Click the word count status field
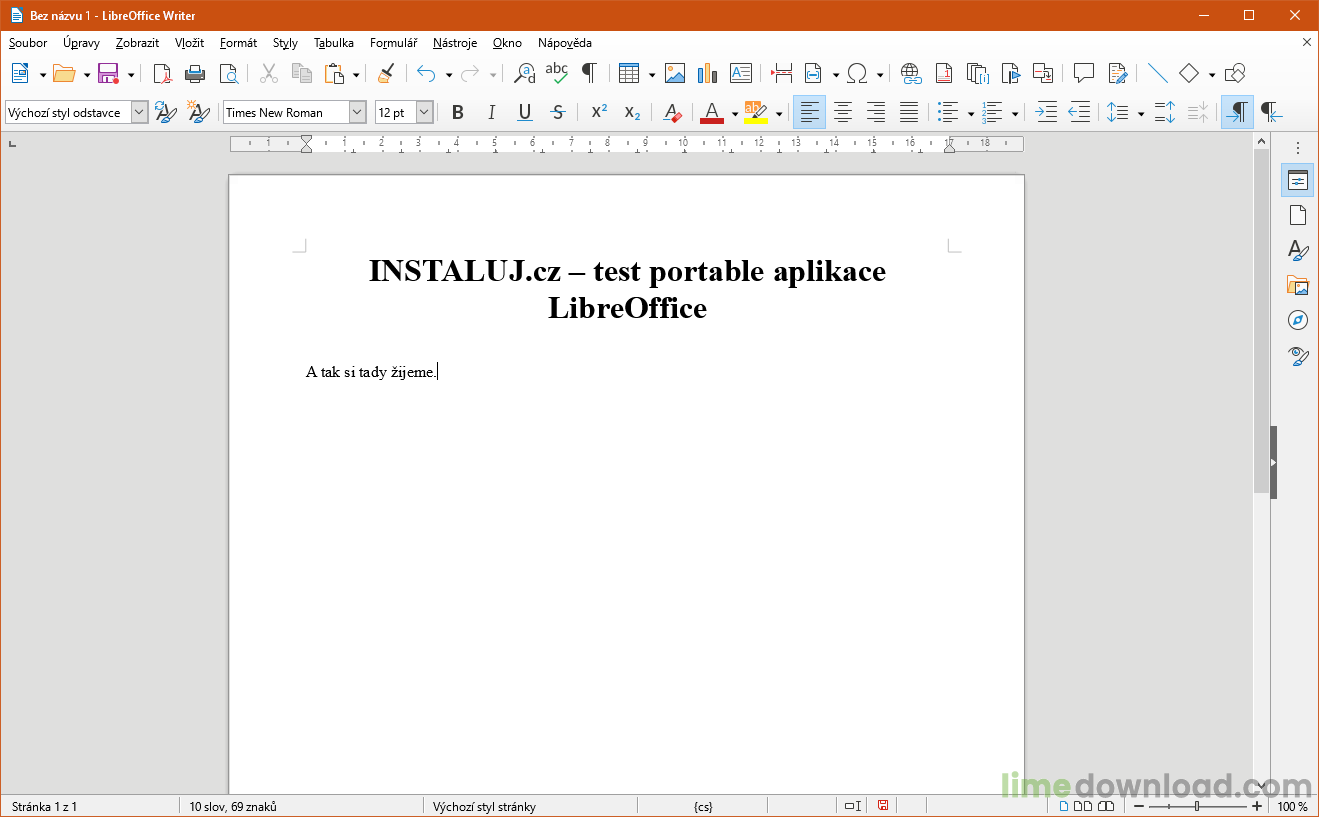The width and height of the screenshot is (1319, 817). tap(234, 806)
